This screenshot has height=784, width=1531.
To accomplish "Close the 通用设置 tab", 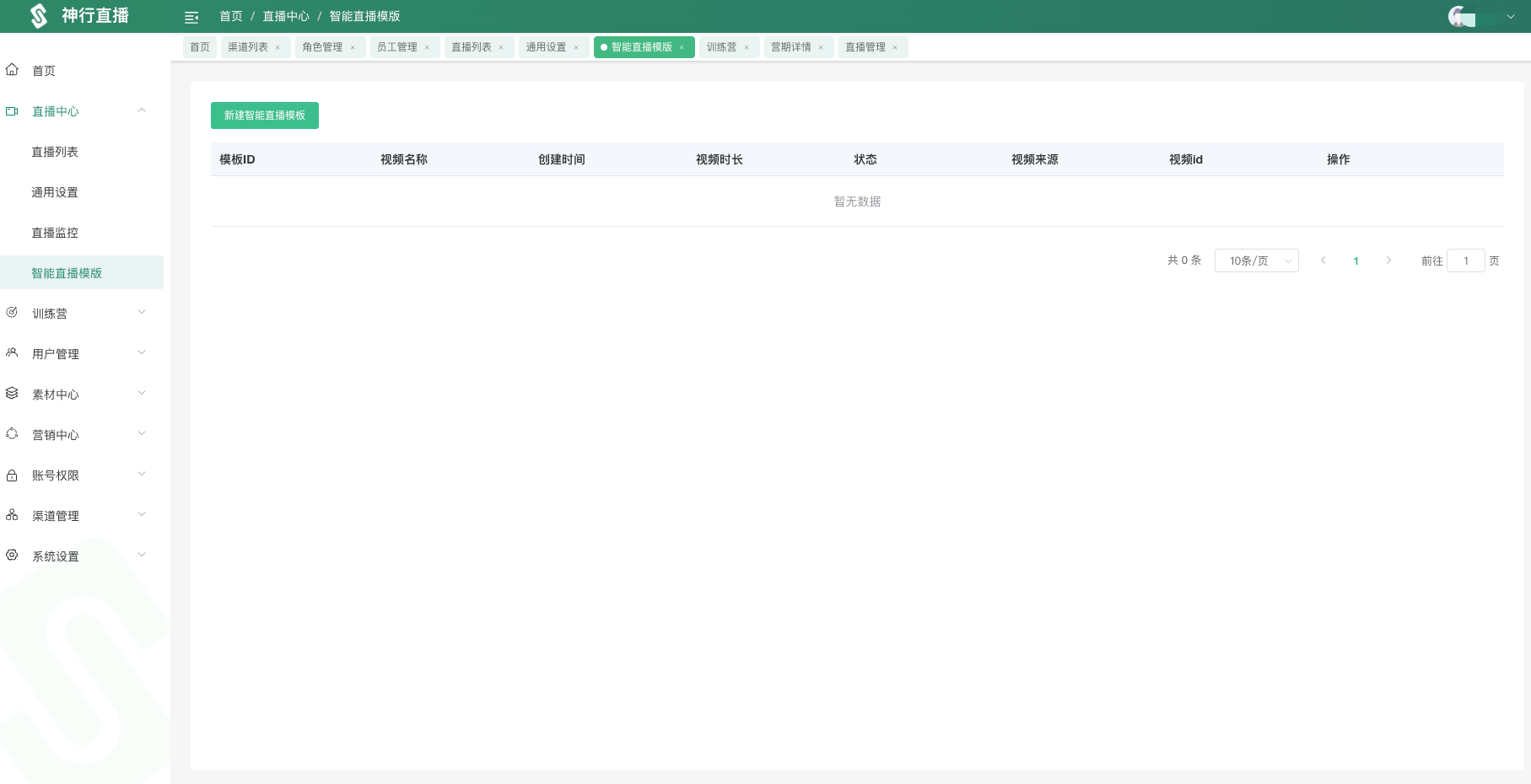I will point(576,47).
